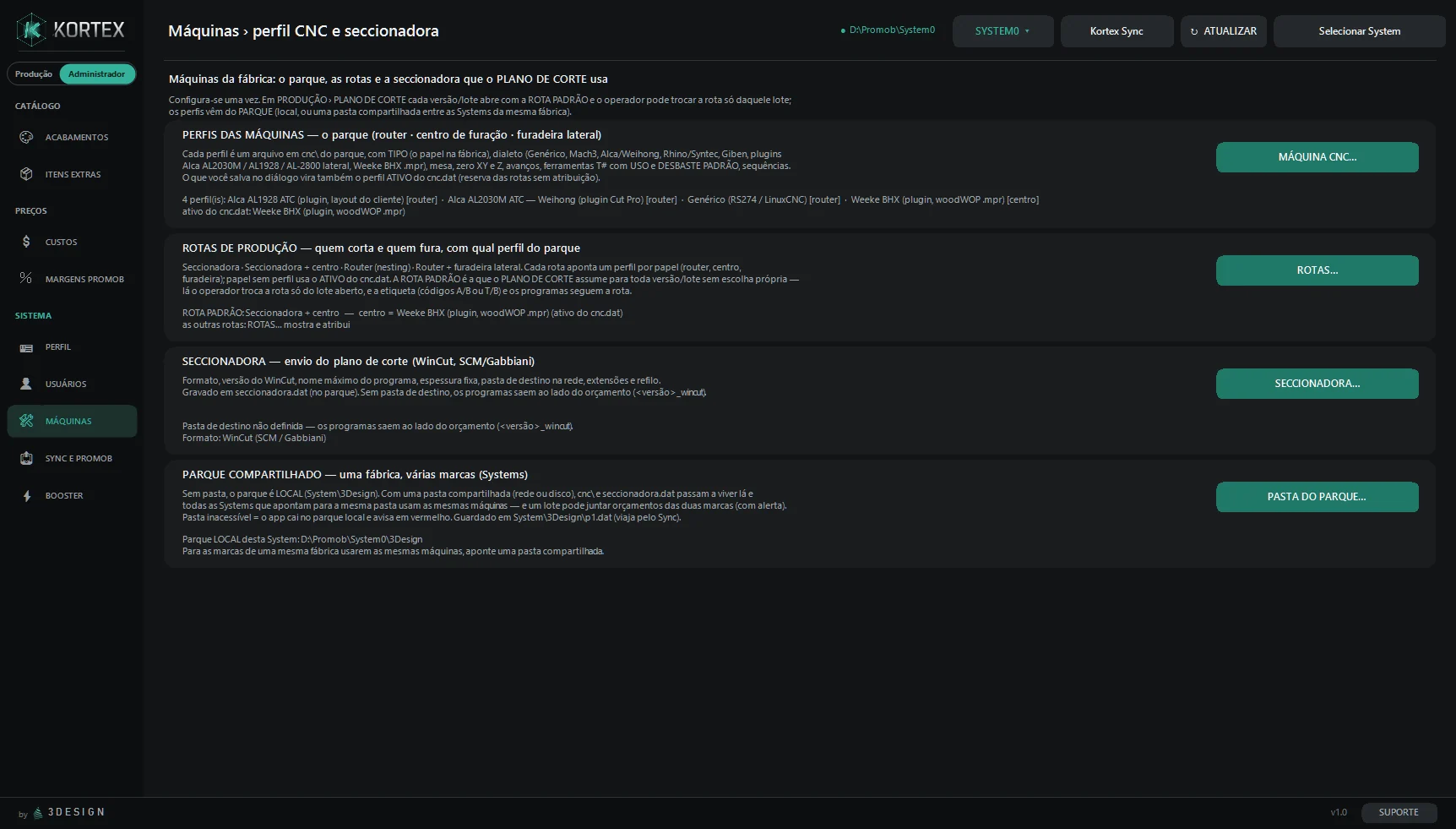Open the Acabamentos menu item
The height and width of the screenshot is (829, 1456).
72,137
